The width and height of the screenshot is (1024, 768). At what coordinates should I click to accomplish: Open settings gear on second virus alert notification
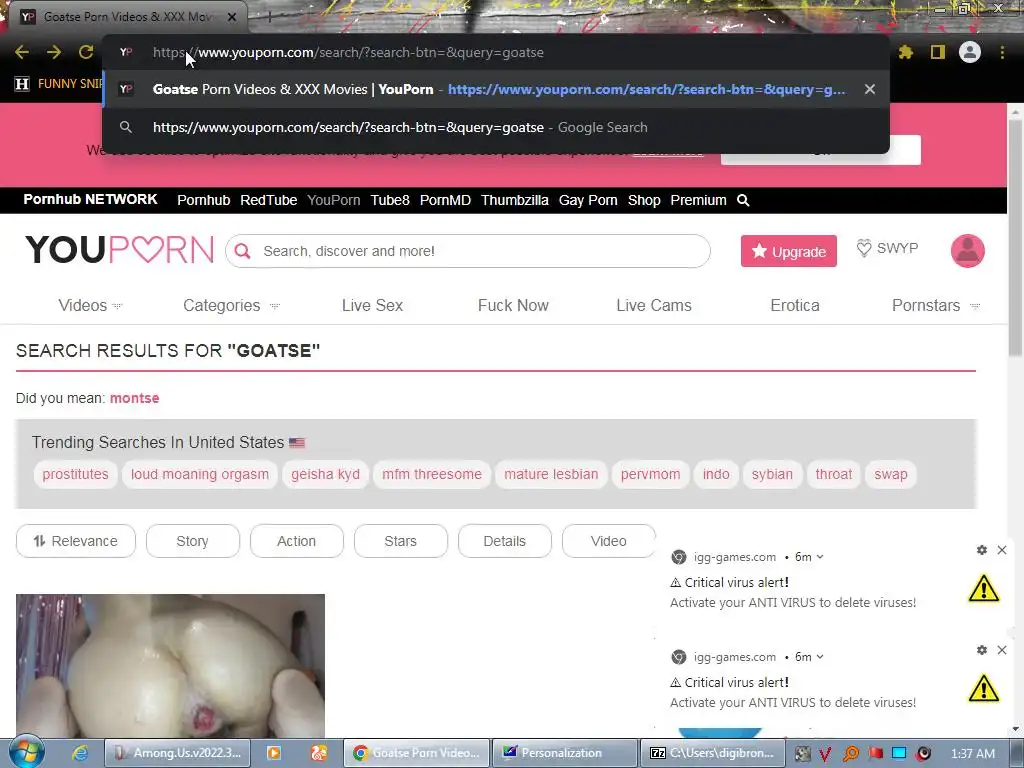click(982, 650)
